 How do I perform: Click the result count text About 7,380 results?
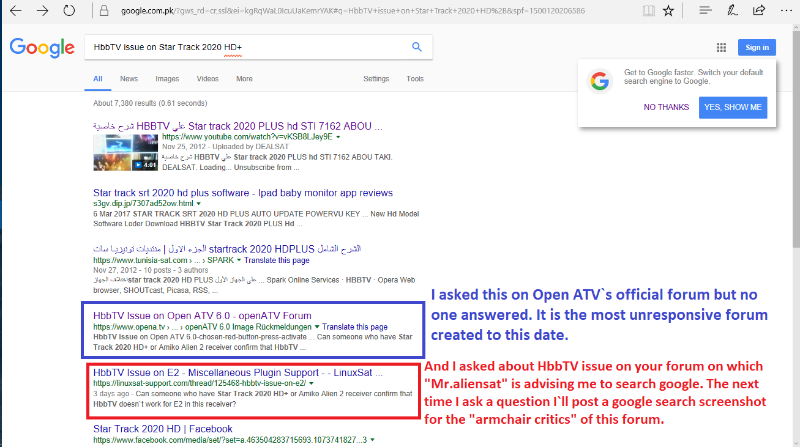(150, 103)
